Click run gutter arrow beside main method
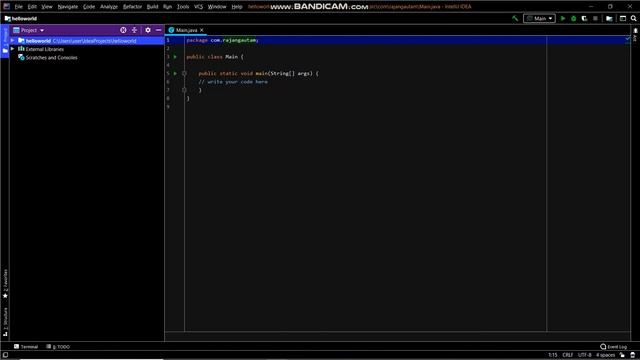 (x=176, y=73)
